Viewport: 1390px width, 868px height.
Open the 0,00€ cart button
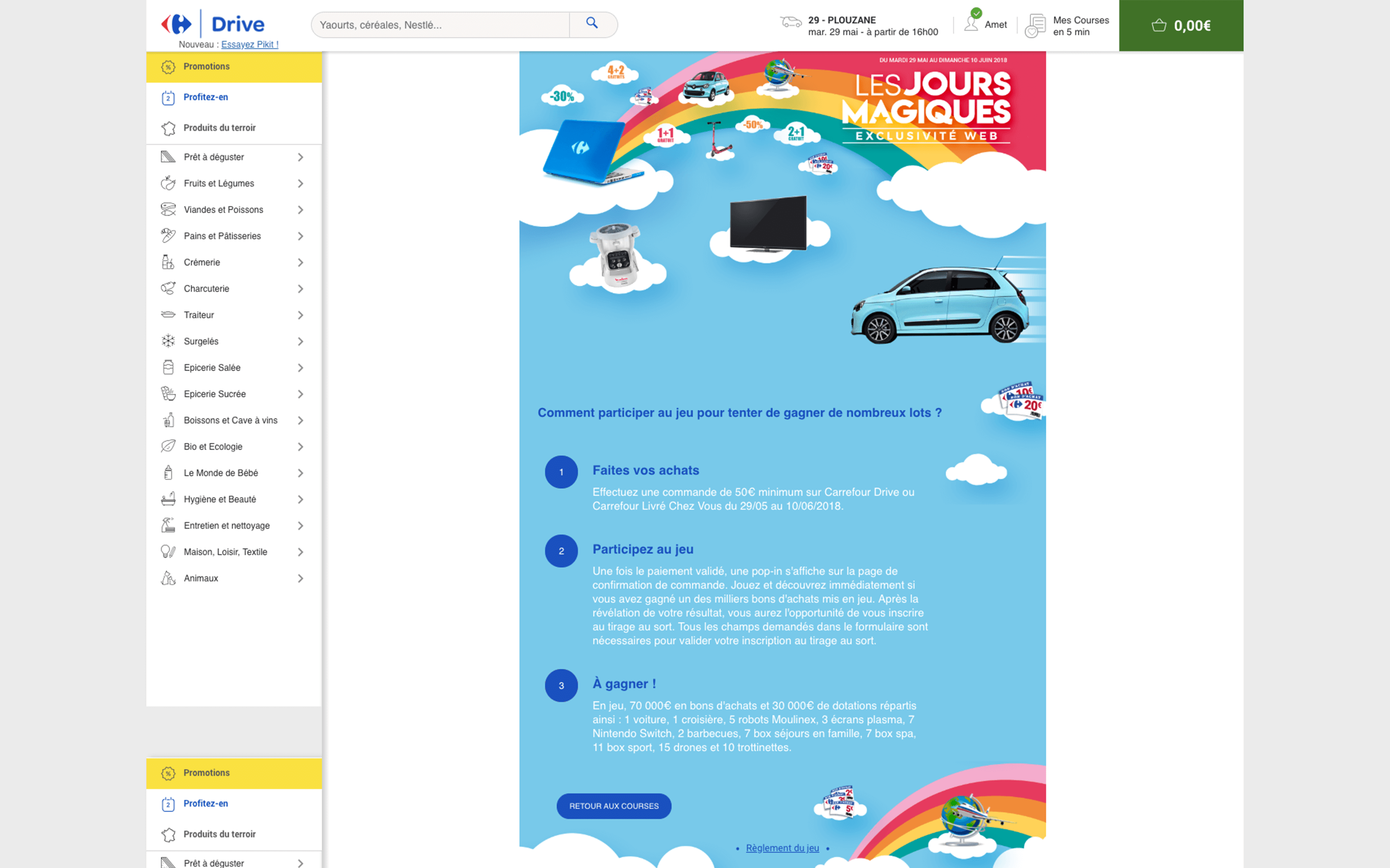tap(1181, 25)
